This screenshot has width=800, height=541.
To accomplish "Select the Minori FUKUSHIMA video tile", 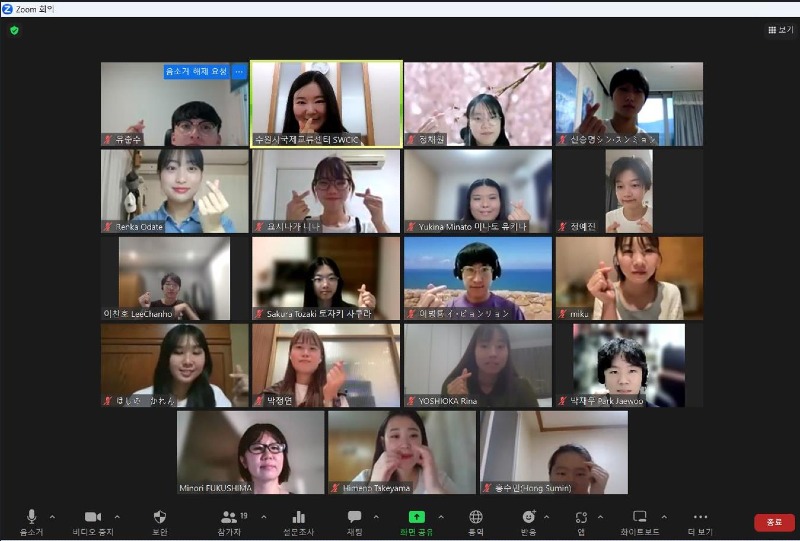I will tap(251, 452).
